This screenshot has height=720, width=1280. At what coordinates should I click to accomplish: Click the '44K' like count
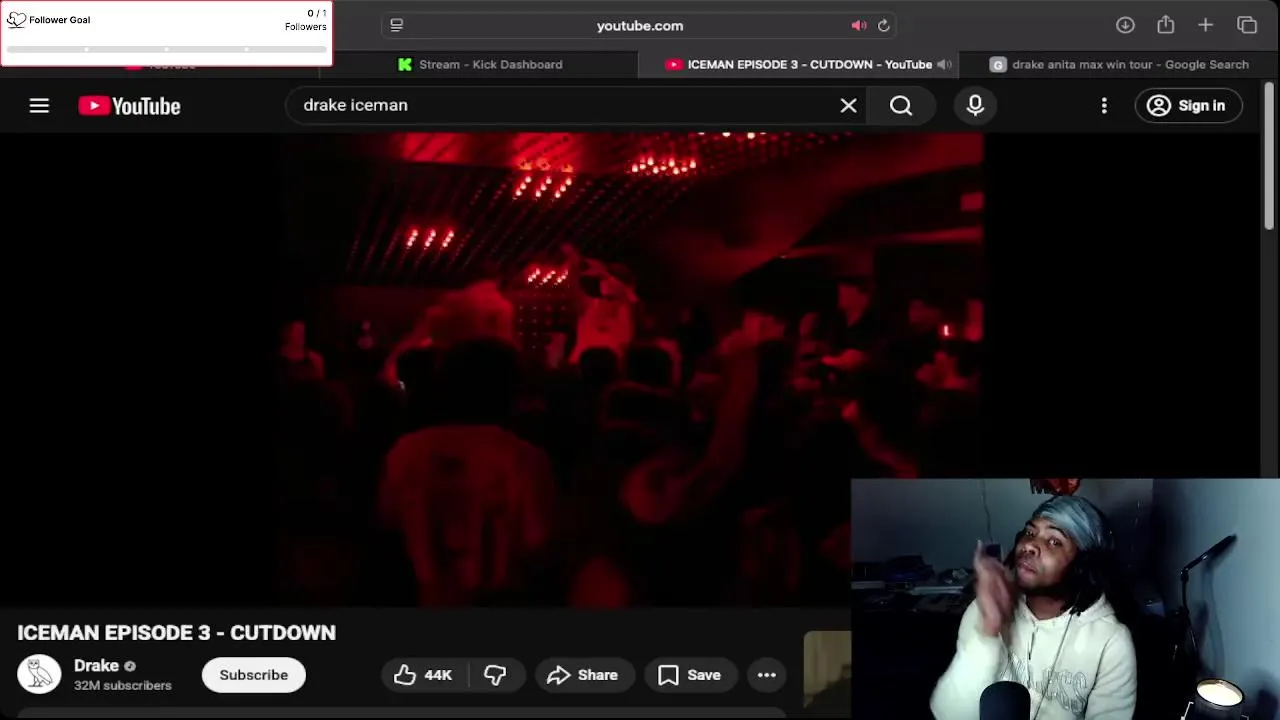pyautogui.click(x=438, y=675)
